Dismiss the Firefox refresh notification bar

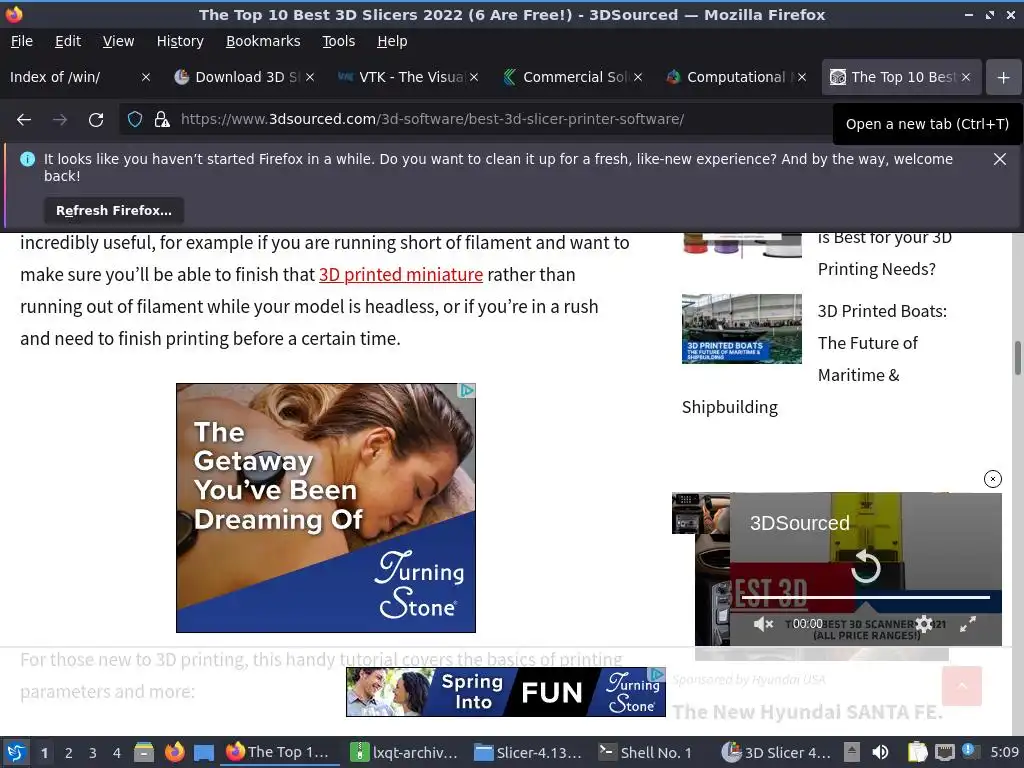pyautogui.click(x=999, y=159)
